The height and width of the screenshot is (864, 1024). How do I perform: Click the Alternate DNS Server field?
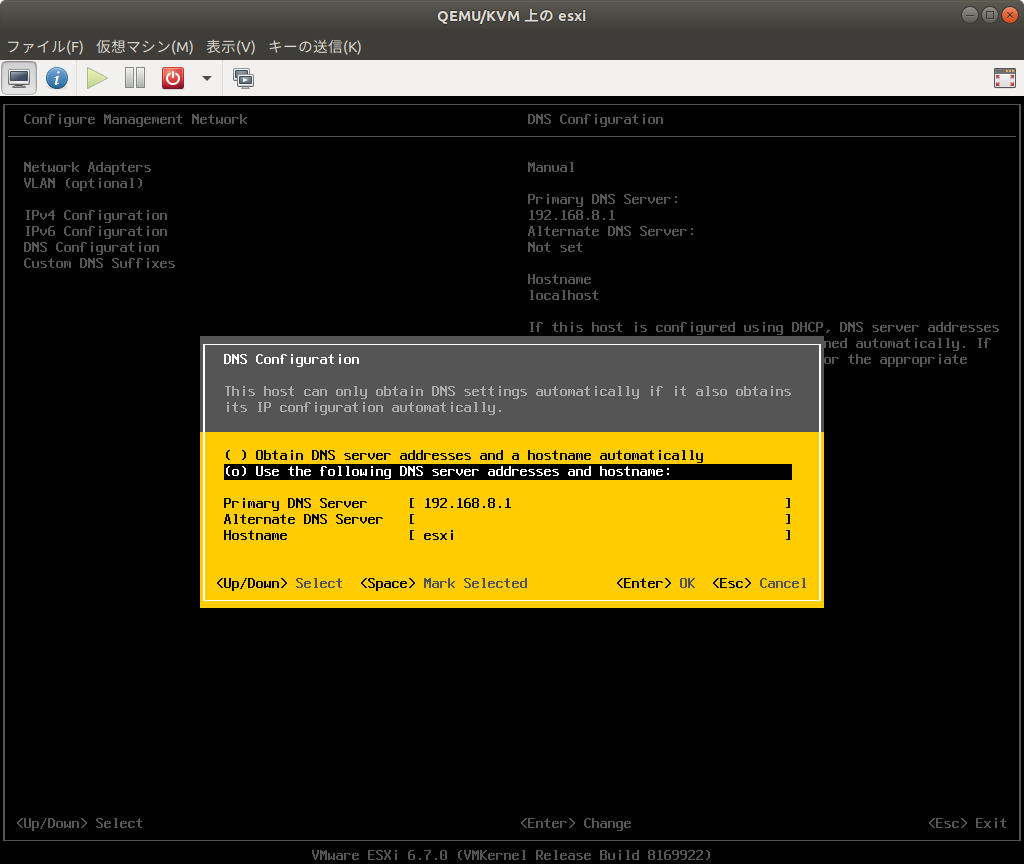(x=600, y=519)
